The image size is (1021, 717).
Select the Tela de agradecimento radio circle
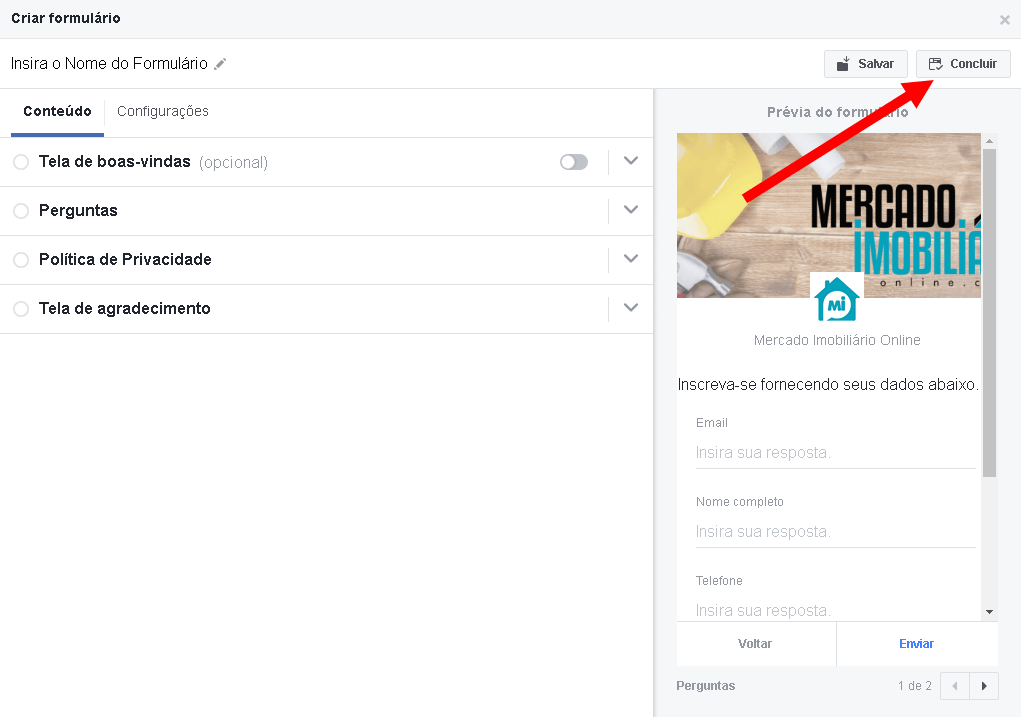(x=21, y=309)
